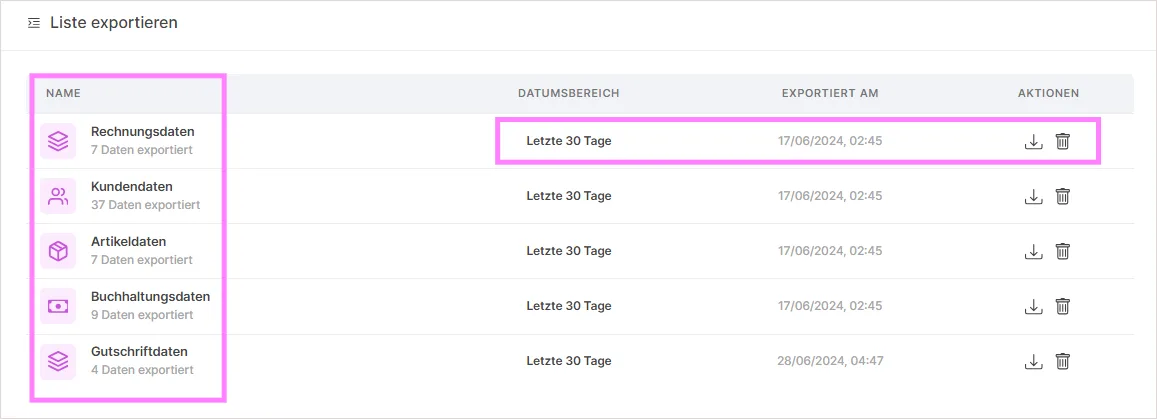Viewport: 1157px width, 419px height.
Task: Click the Buchhaltungsdaten banknote icon
Action: click(x=58, y=306)
